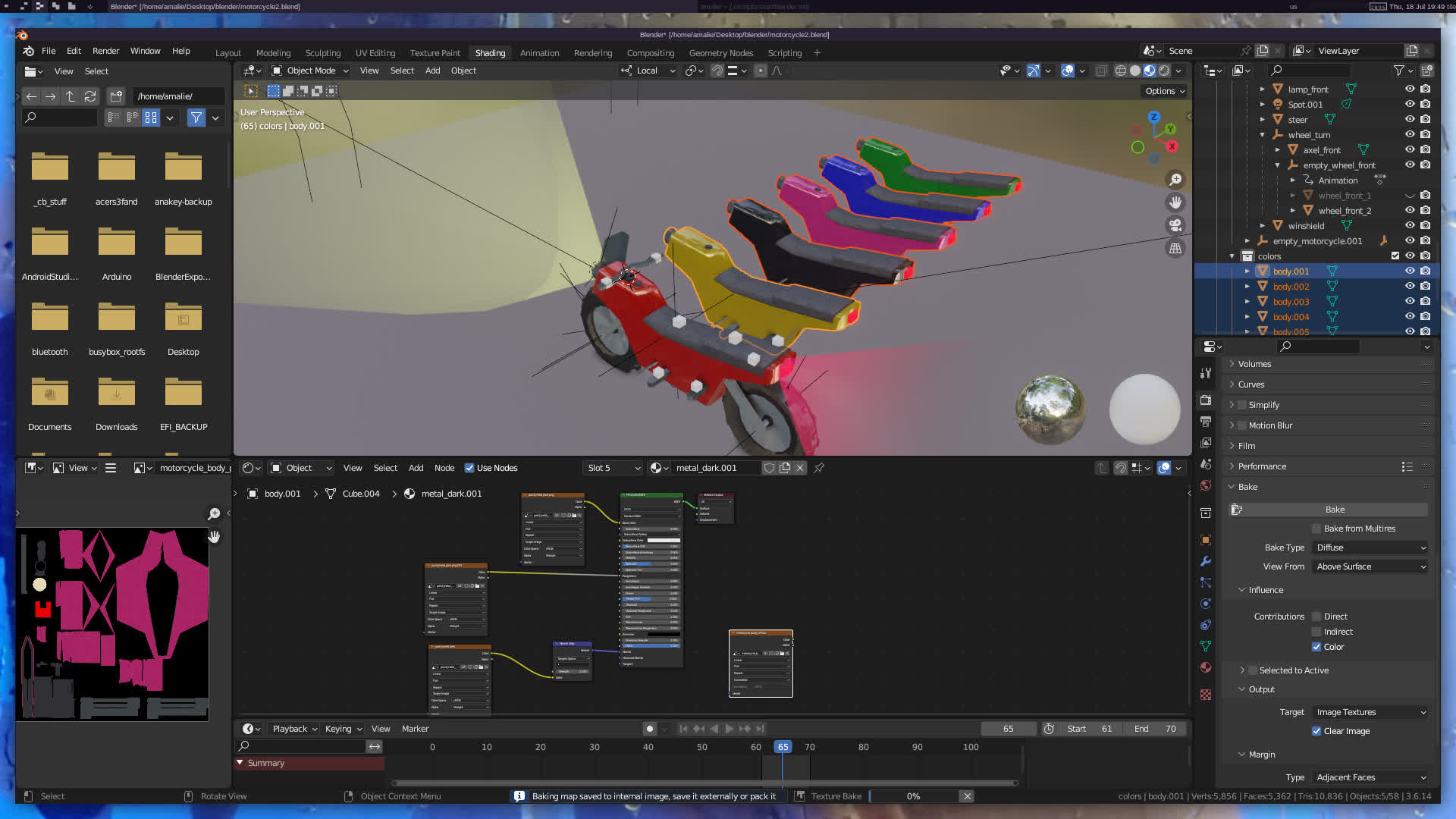Viewport: 1456px width, 819px height.
Task: Switch to the Compositing workspace tab
Action: pyautogui.click(x=650, y=53)
